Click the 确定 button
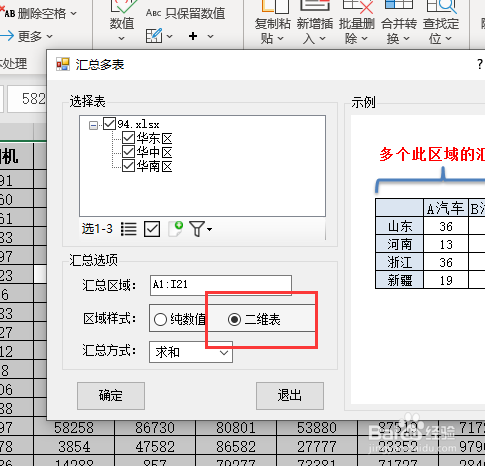This screenshot has width=485, height=466. (111, 396)
